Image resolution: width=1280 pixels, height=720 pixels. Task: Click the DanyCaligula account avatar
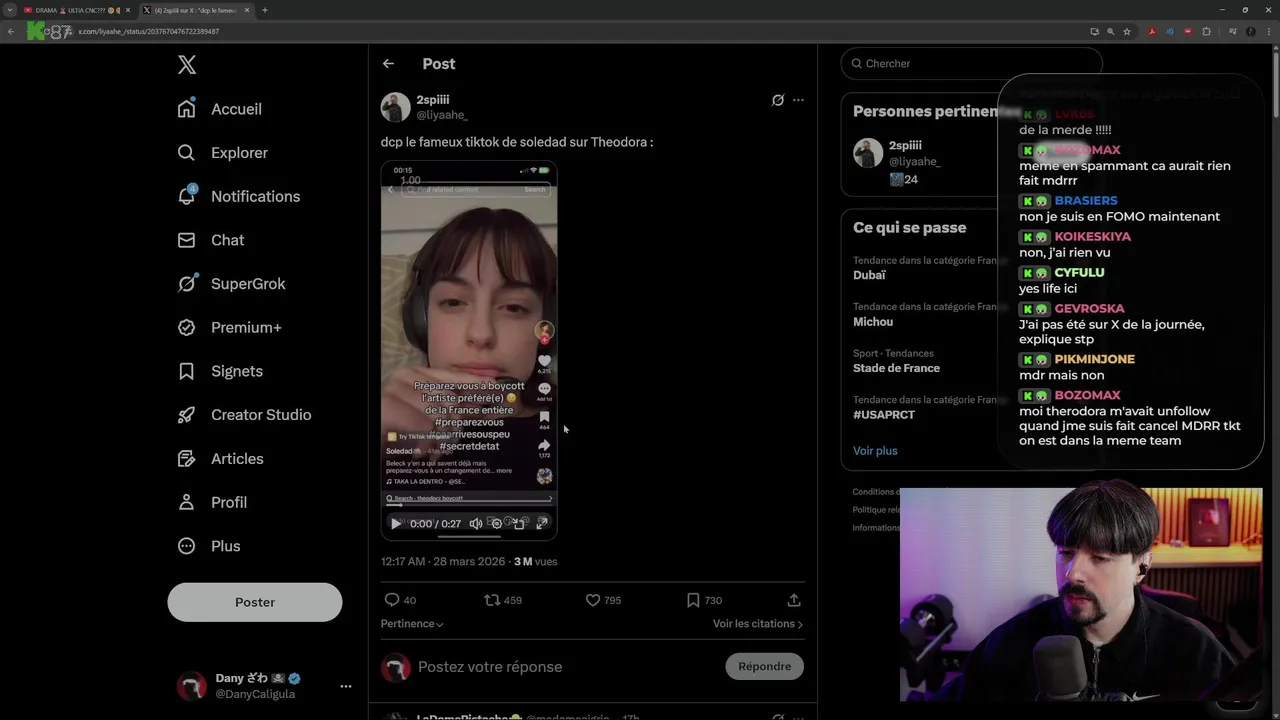pos(191,686)
